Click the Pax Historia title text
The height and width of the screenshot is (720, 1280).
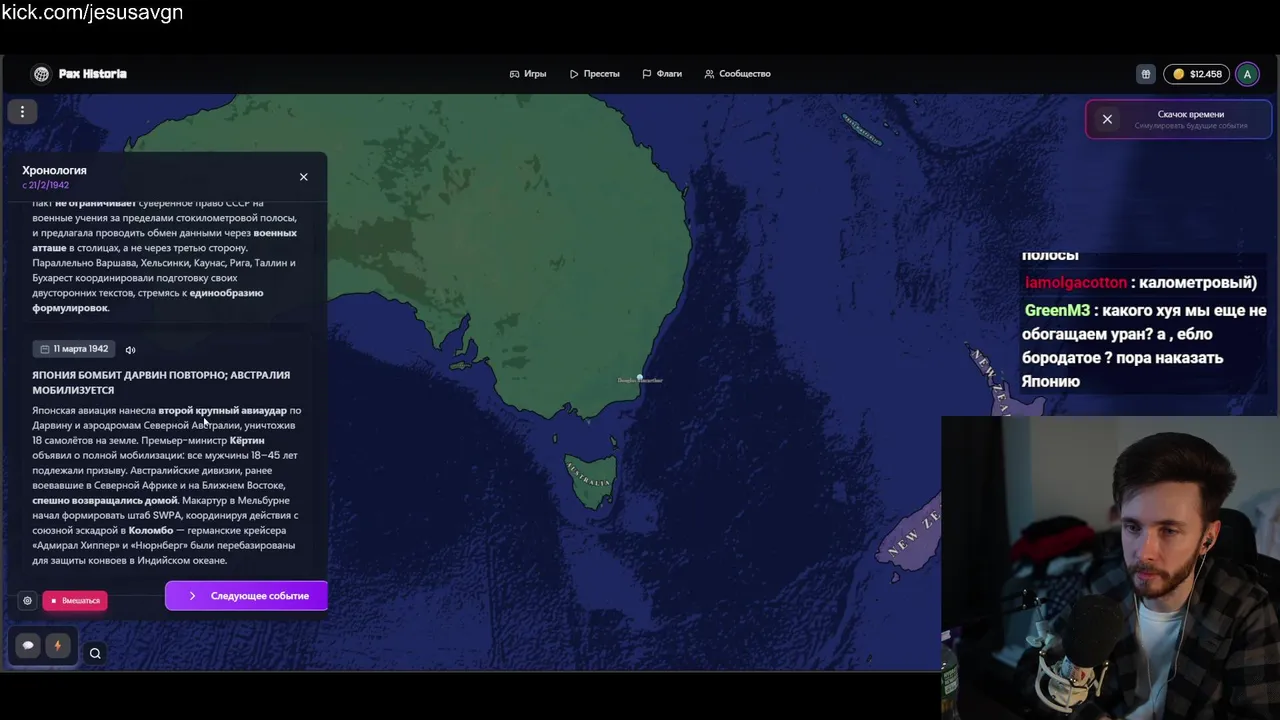[93, 74]
